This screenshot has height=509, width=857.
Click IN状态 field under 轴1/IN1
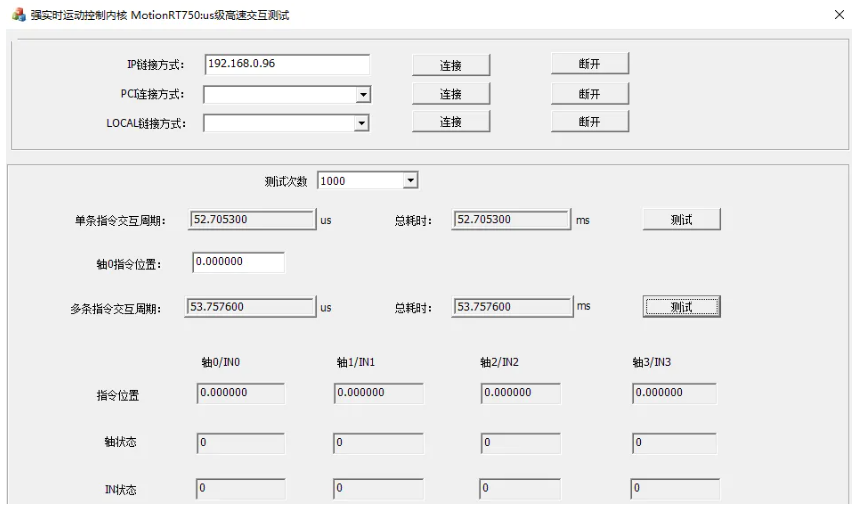pos(379,489)
